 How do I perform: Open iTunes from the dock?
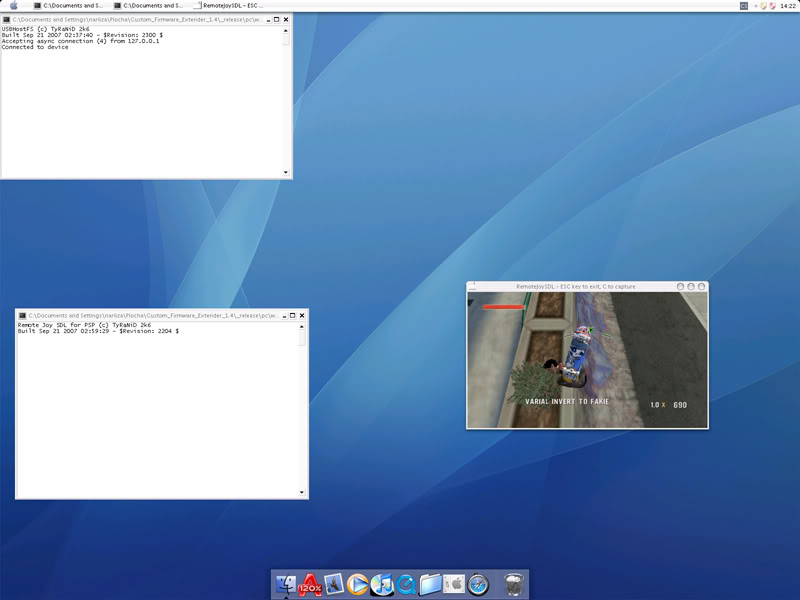click(382, 584)
